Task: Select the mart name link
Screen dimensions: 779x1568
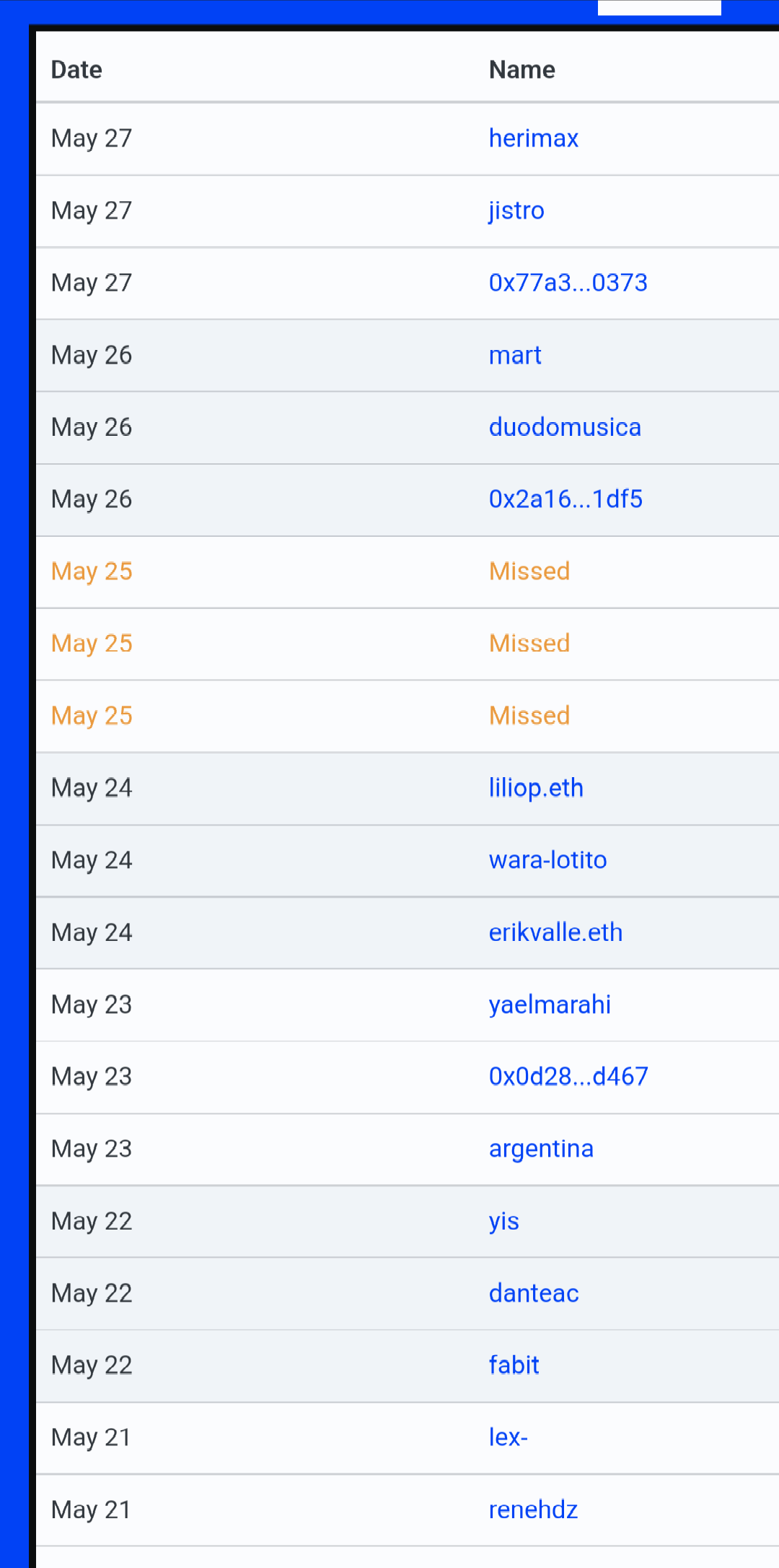Action: click(515, 355)
